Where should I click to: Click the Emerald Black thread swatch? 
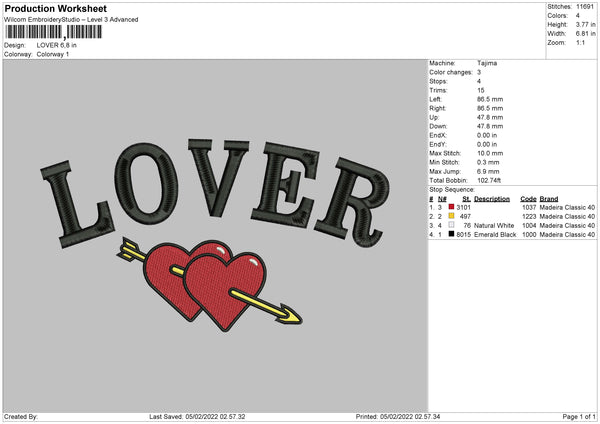(452, 234)
